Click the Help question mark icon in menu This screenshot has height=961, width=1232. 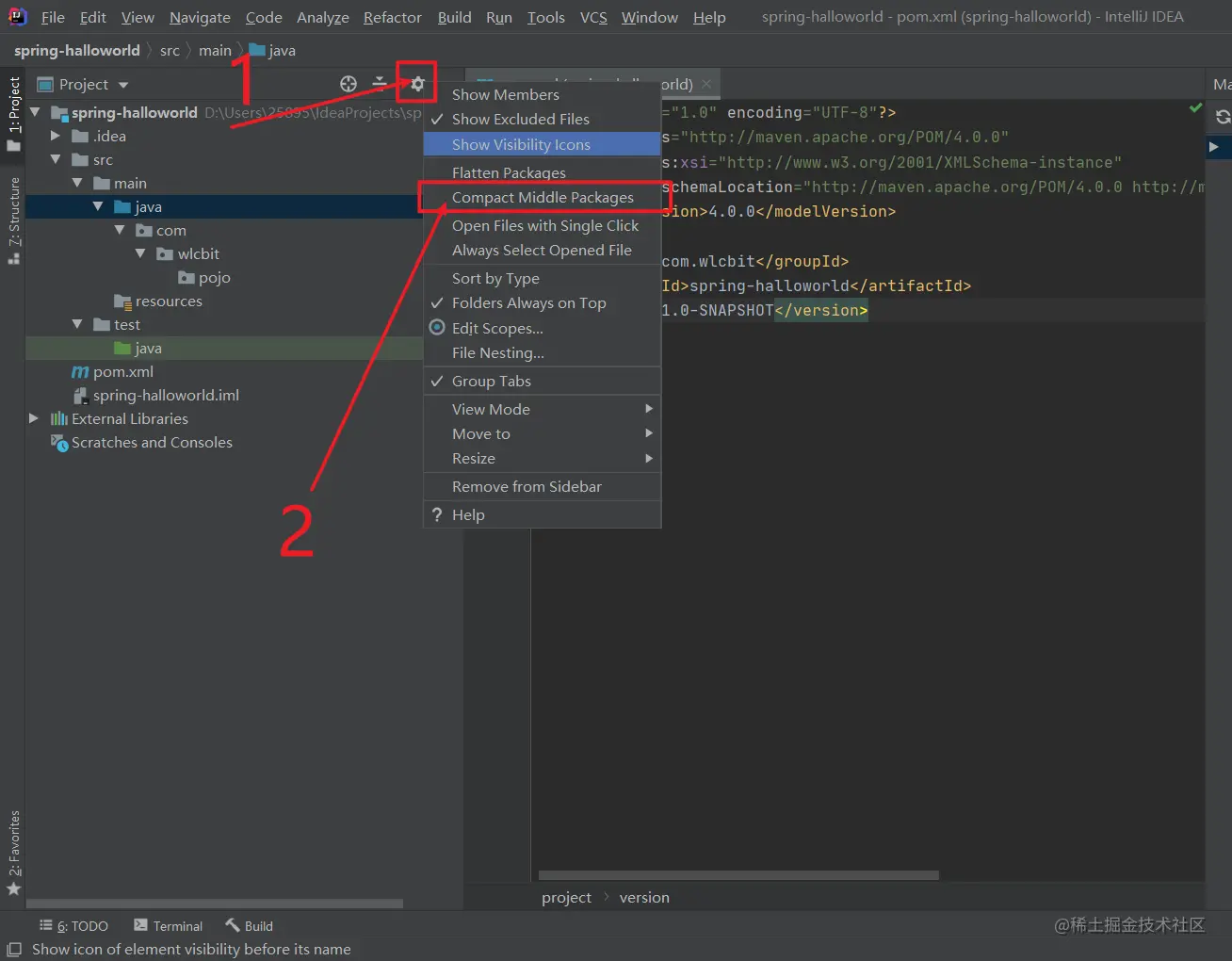[437, 514]
